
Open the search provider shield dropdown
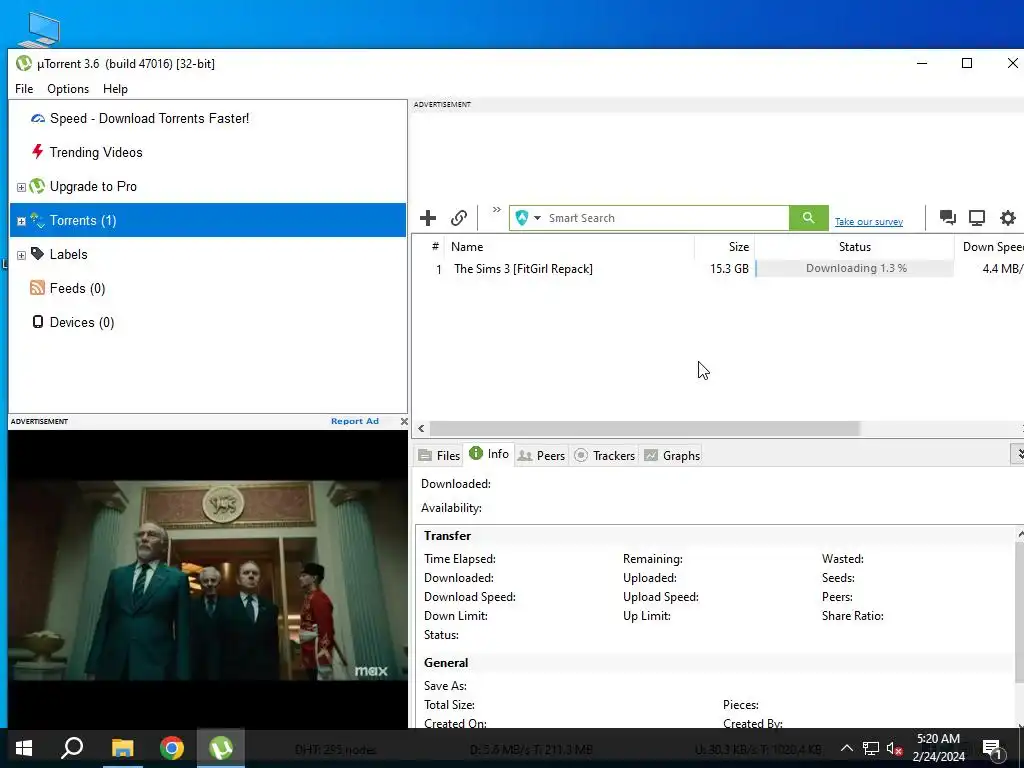[528, 218]
